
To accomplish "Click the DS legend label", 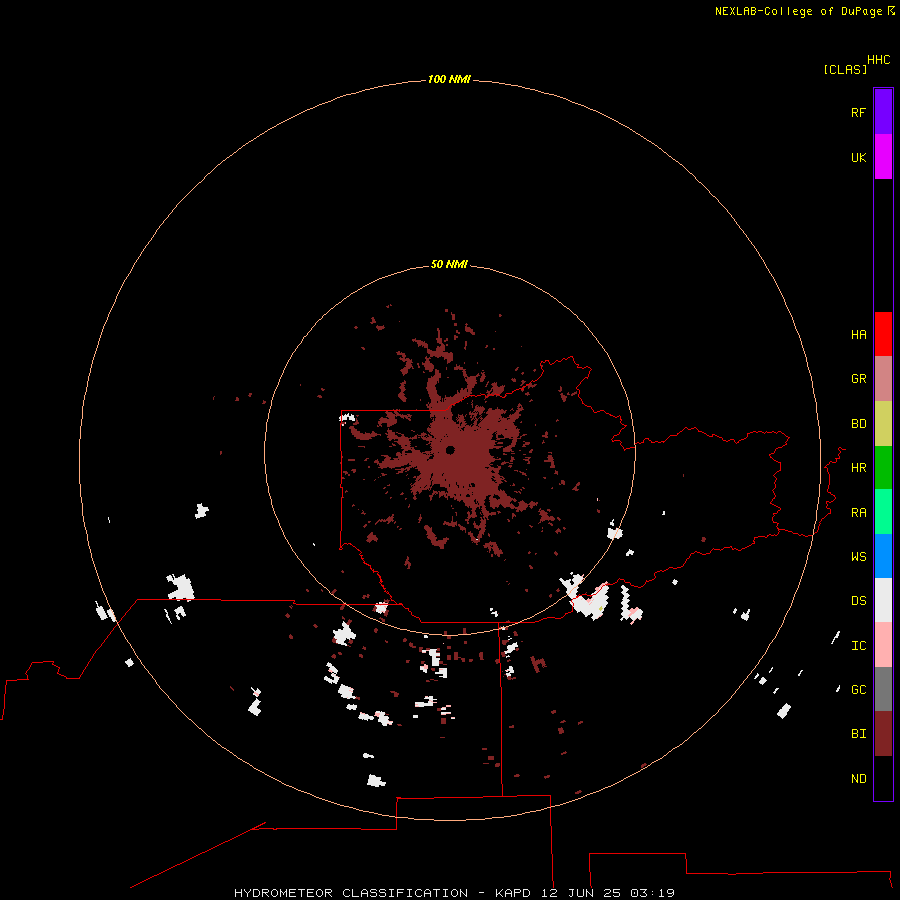I will pos(858,601).
